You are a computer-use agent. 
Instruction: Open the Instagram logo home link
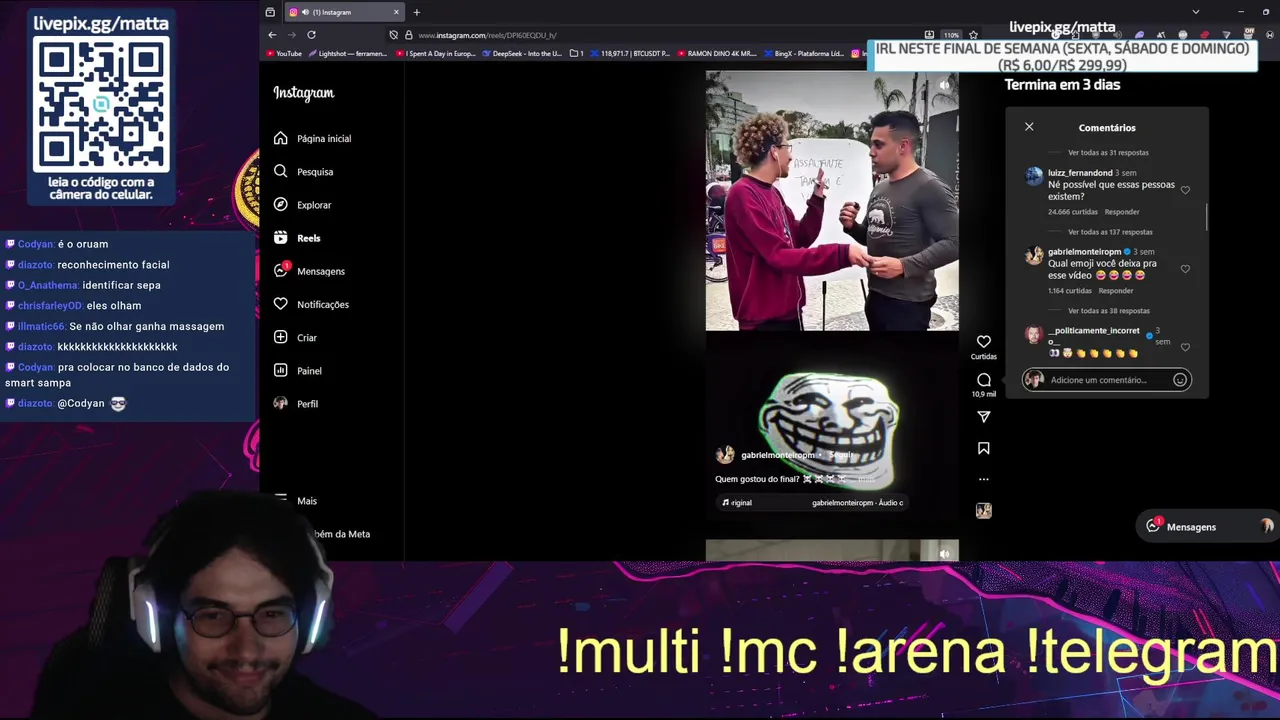(x=304, y=93)
